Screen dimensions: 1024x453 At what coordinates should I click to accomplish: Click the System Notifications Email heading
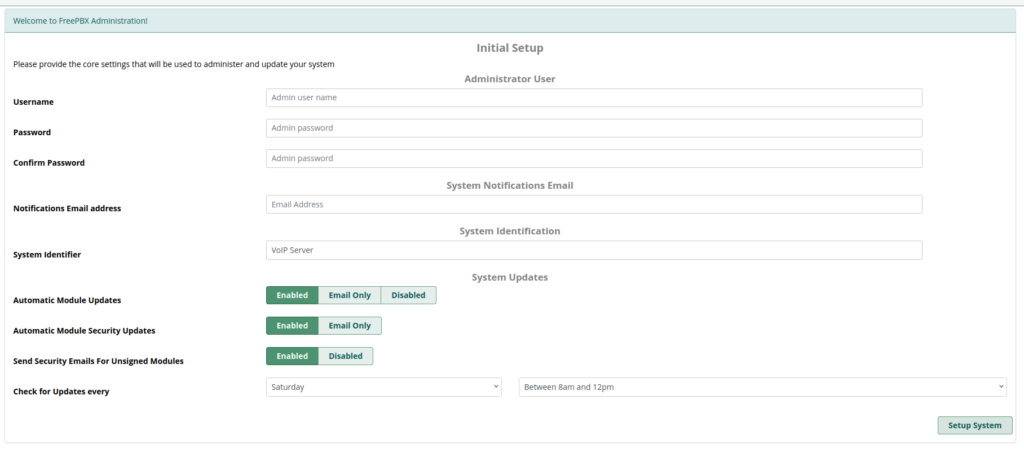click(509, 185)
